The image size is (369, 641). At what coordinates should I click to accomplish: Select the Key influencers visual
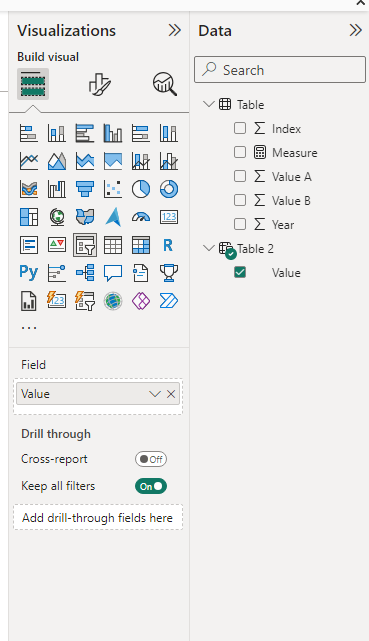(57, 273)
